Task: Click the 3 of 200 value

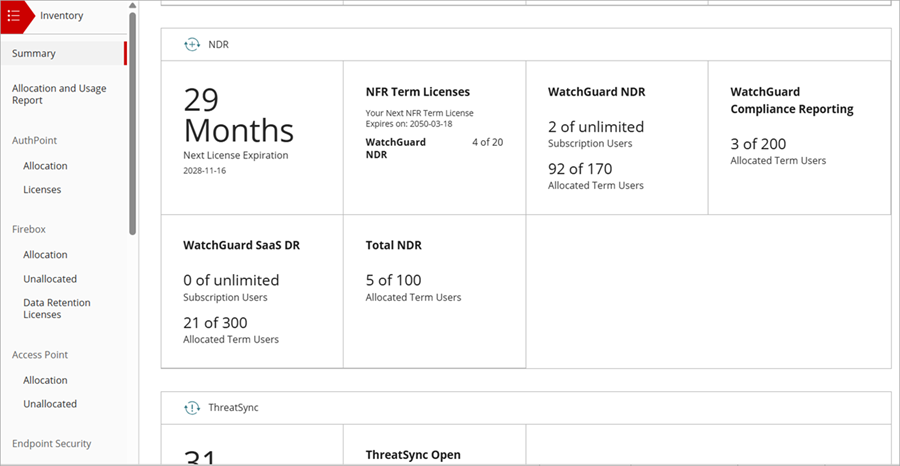Action: point(758,144)
